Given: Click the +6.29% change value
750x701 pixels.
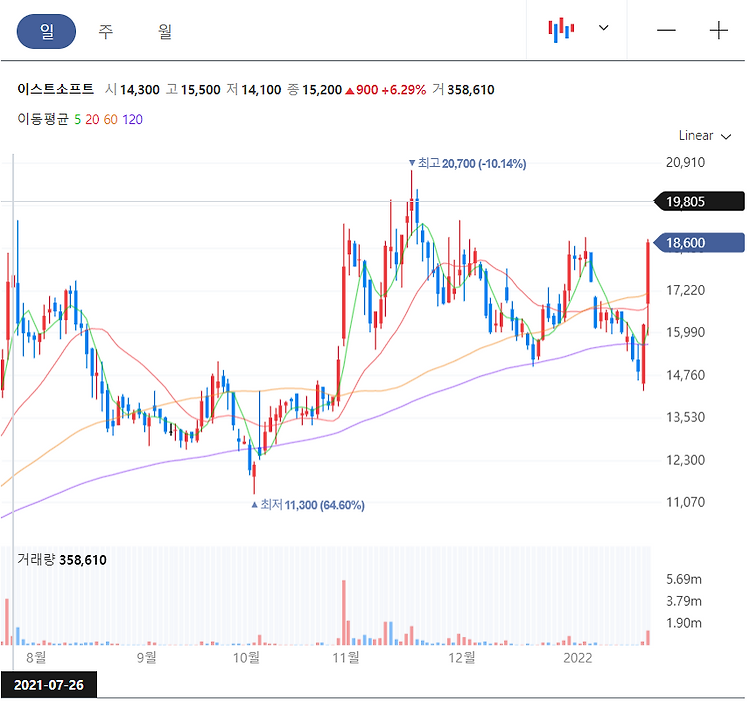Looking at the screenshot, I should click(x=404, y=90).
